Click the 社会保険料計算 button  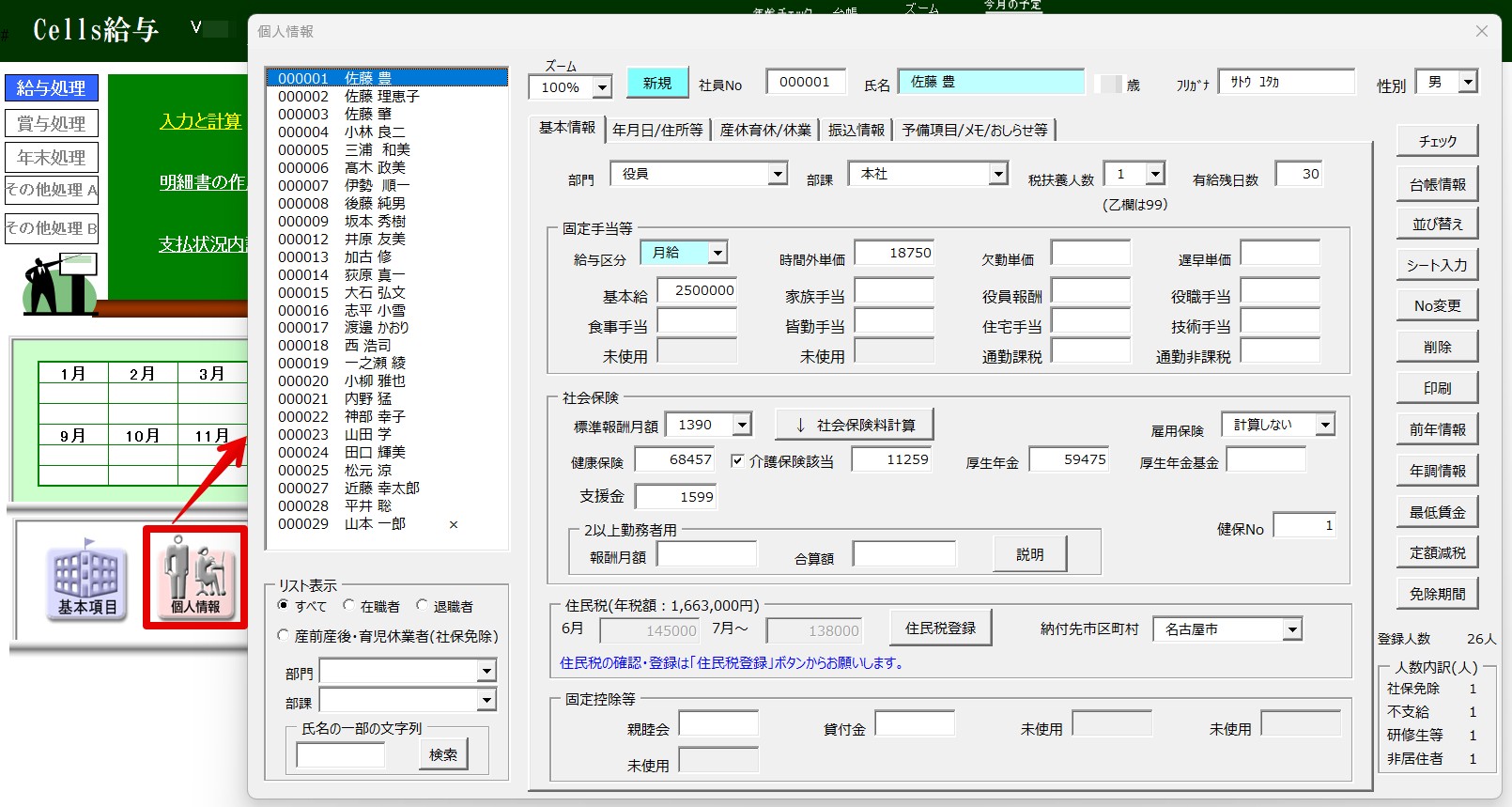(x=855, y=426)
